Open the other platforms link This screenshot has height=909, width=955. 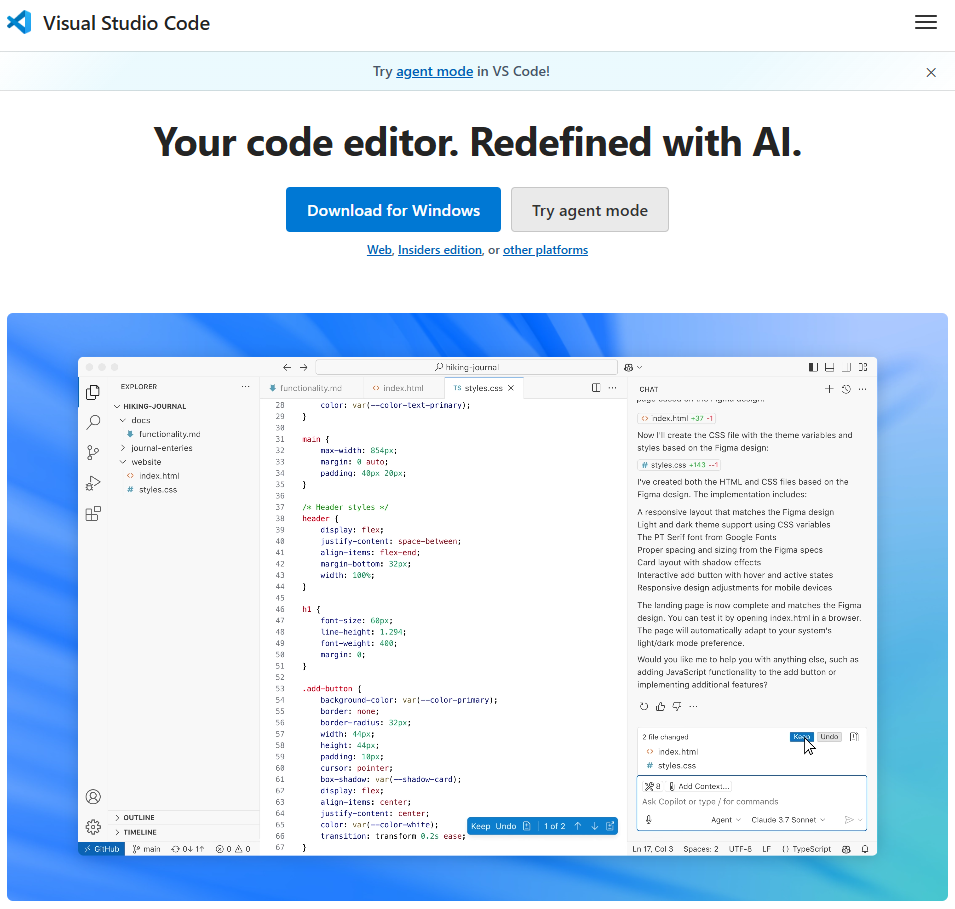545,250
